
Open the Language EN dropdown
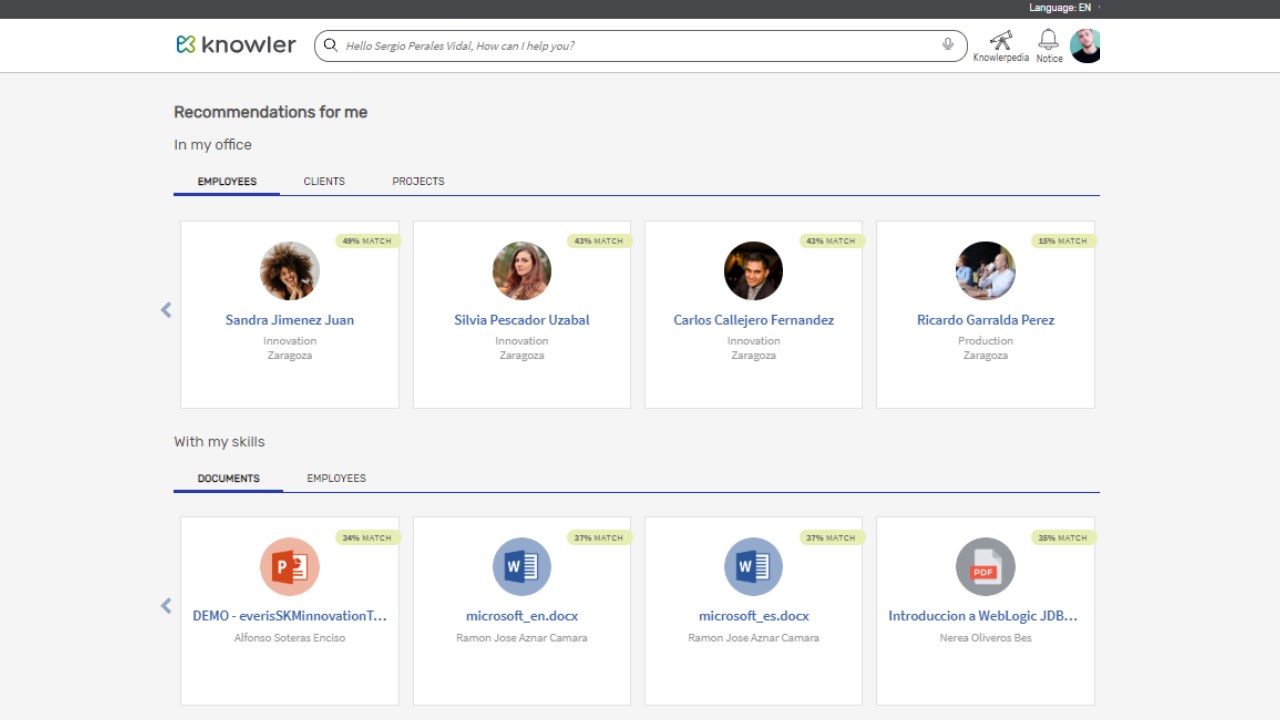coord(1062,8)
